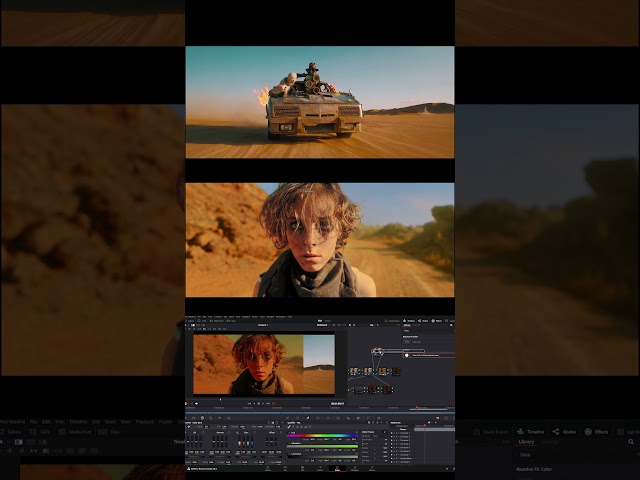This screenshot has height=480, width=640.
Task: Open the Tracker palette icon
Action: coord(328,418)
